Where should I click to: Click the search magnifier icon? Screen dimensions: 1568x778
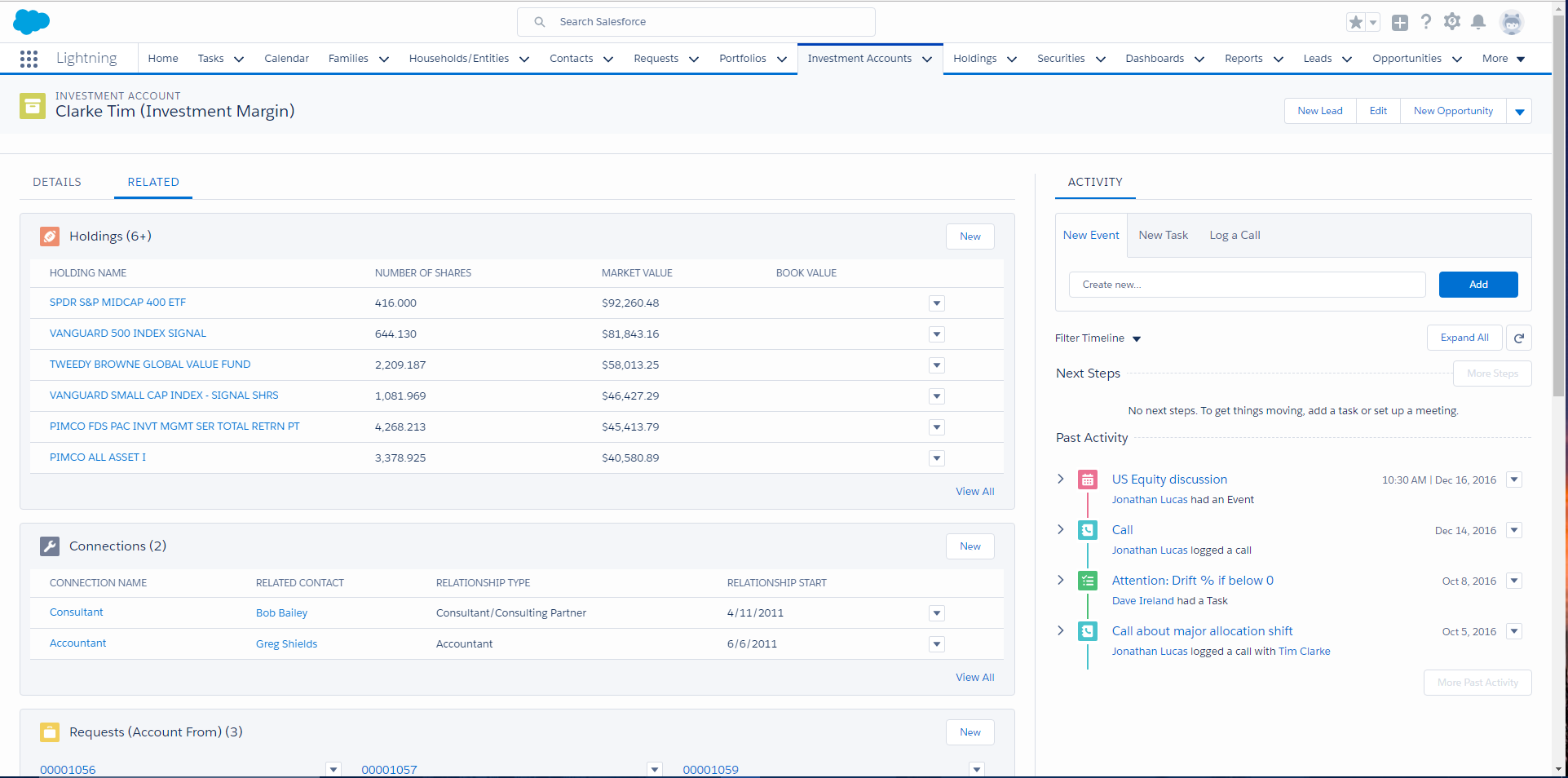coord(539,22)
